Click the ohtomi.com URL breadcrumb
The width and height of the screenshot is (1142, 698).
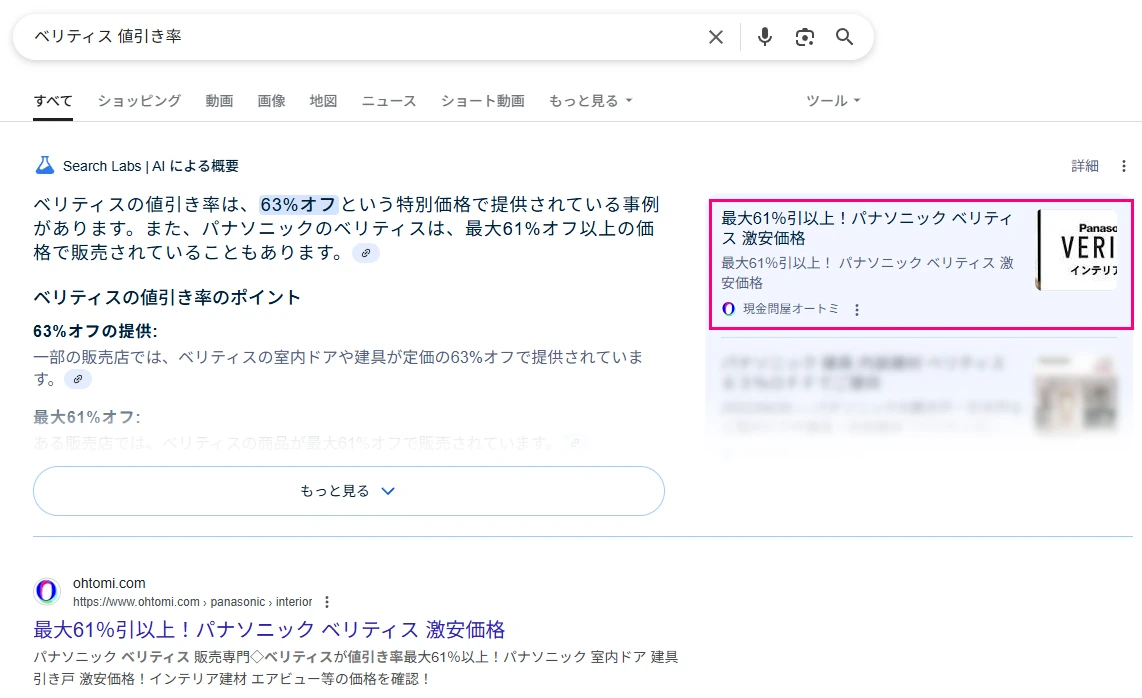tap(192, 602)
